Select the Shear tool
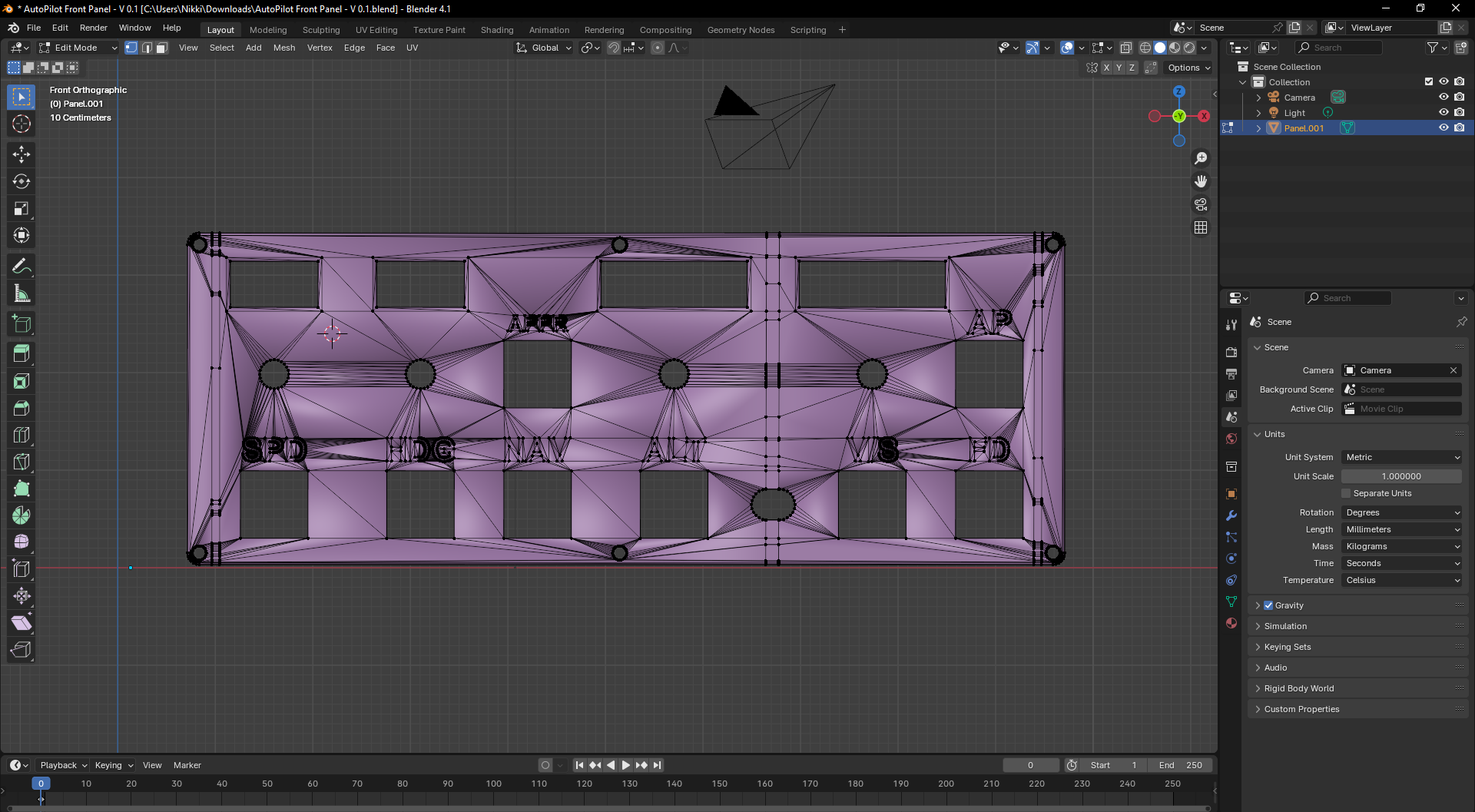 coord(22,623)
